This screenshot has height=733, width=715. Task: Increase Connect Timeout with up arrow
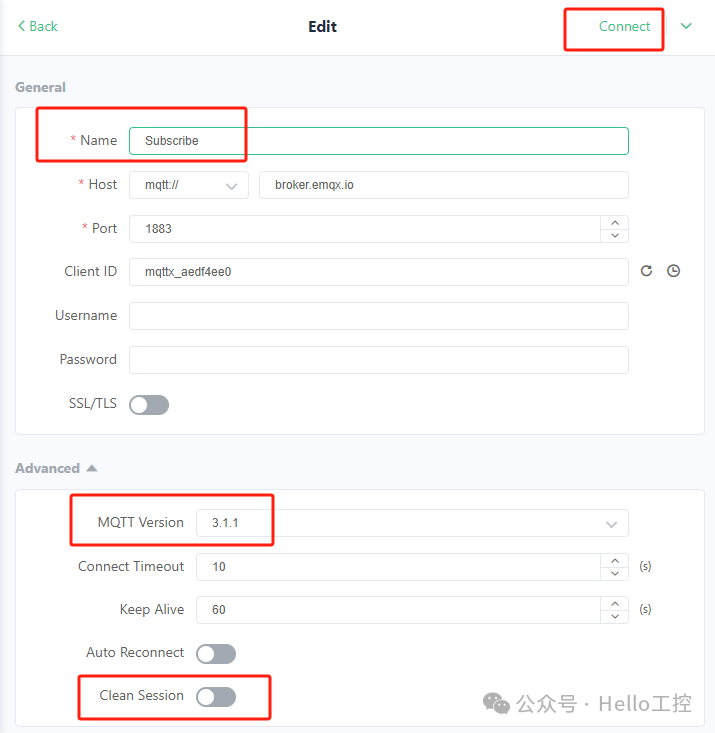(x=615, y=561)
